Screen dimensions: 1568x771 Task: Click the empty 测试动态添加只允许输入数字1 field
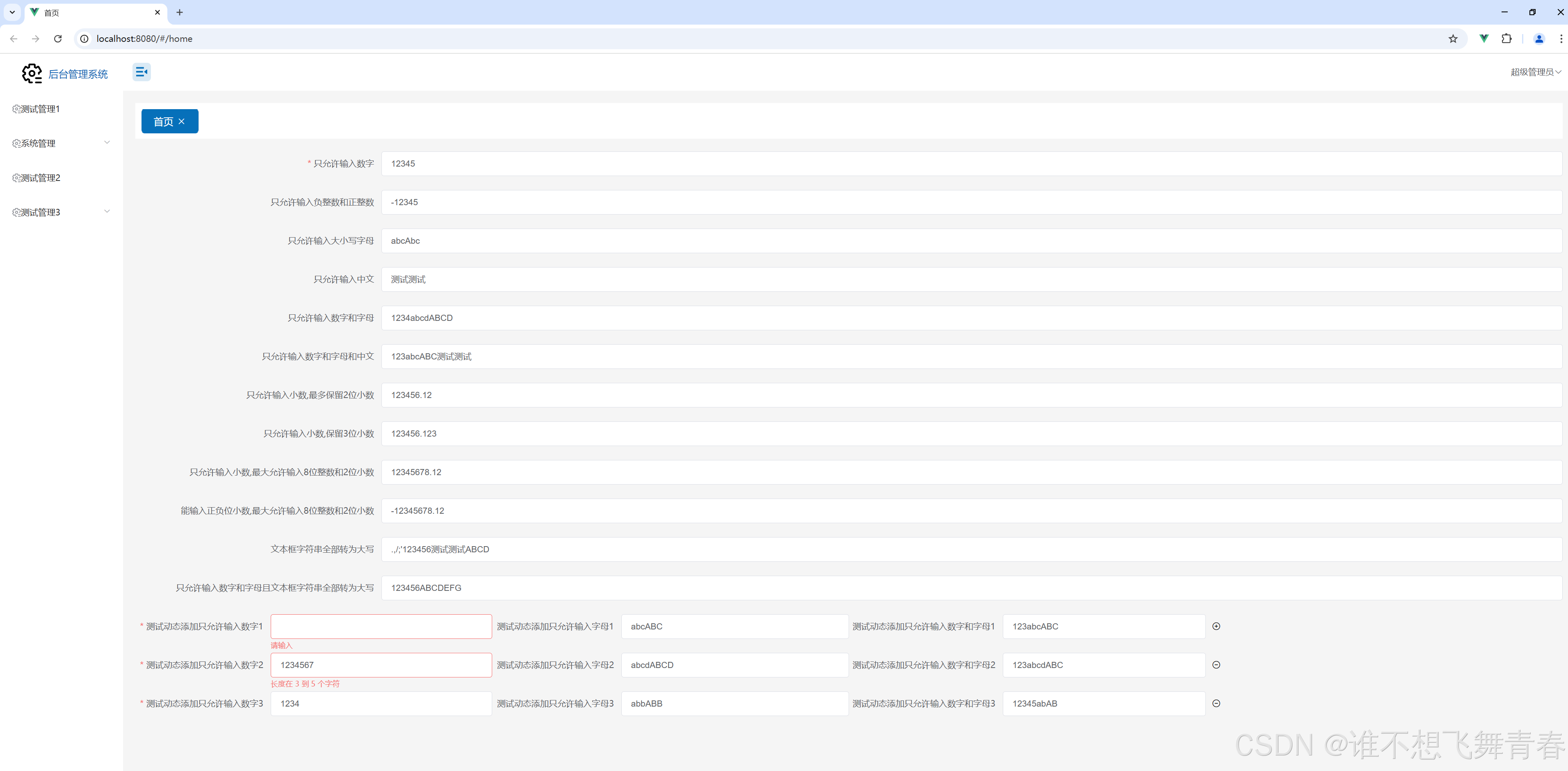[381, 627]
